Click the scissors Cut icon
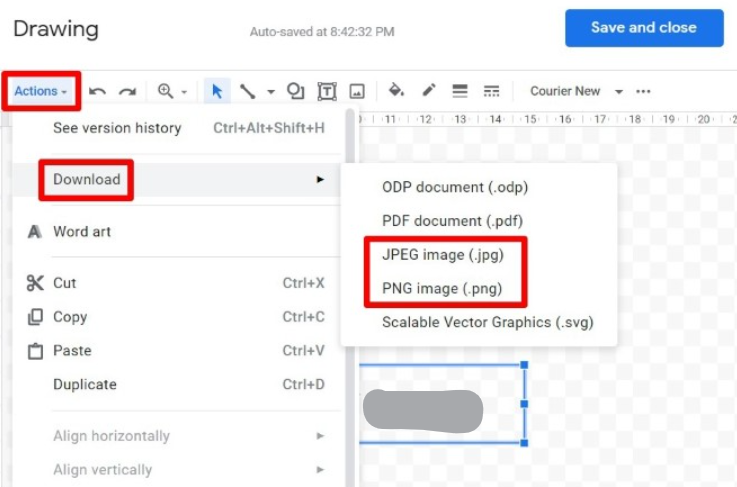The width and height of the screenshot is (737, 487). [x=35, y=283]
